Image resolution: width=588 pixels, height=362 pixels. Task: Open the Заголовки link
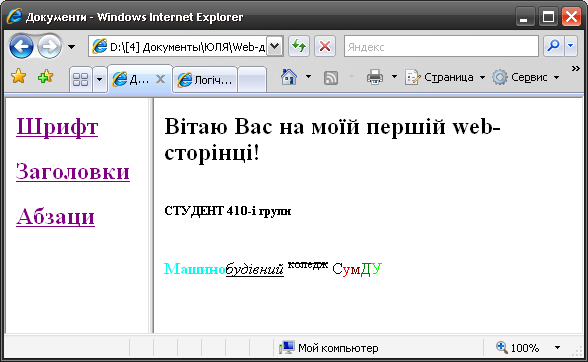tap(73, 172)
